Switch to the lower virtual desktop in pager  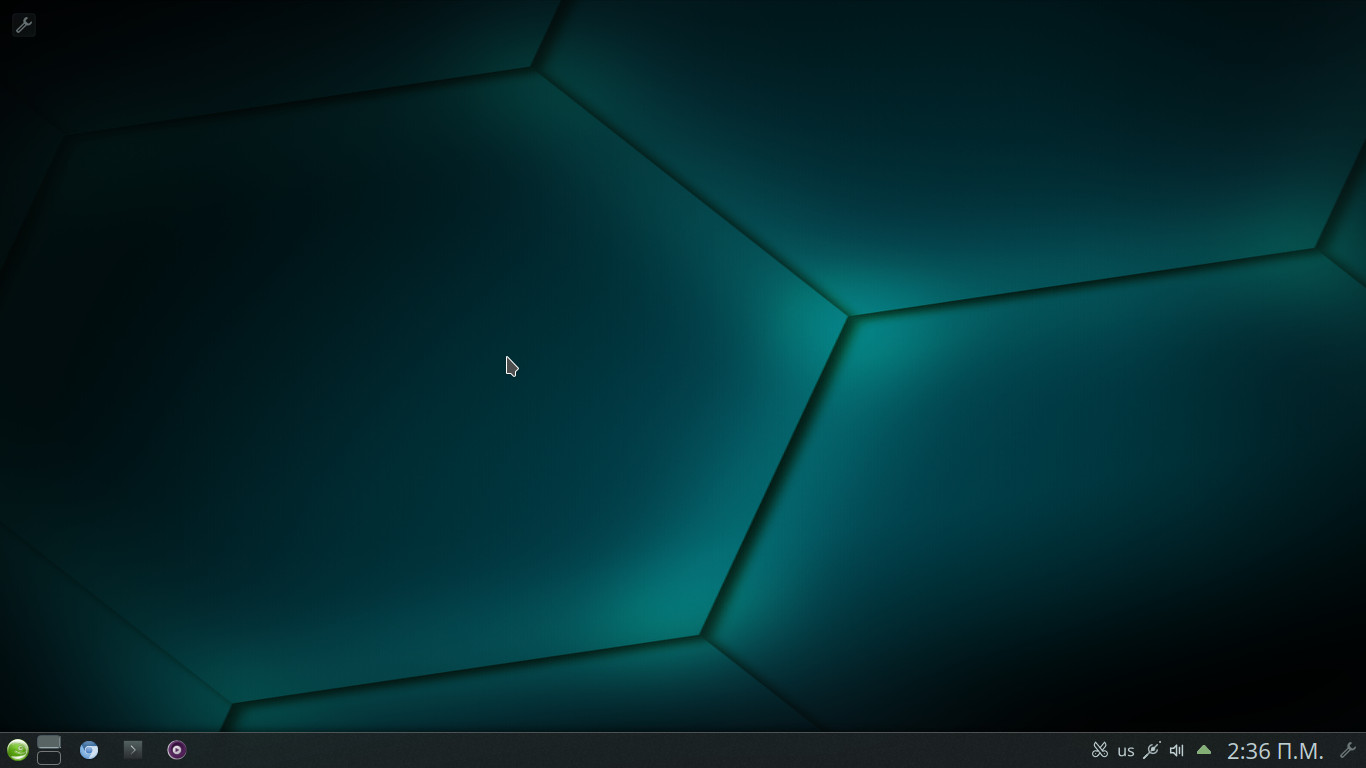(49, 758)
